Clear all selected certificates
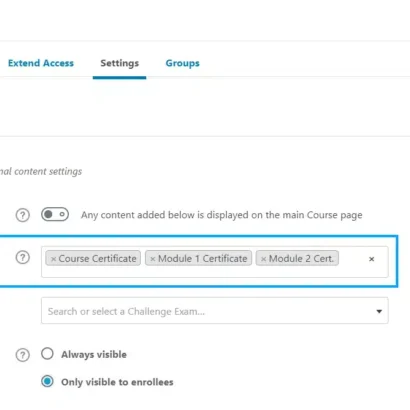This screenshot has height=410, width=410. tap(372, 259)
